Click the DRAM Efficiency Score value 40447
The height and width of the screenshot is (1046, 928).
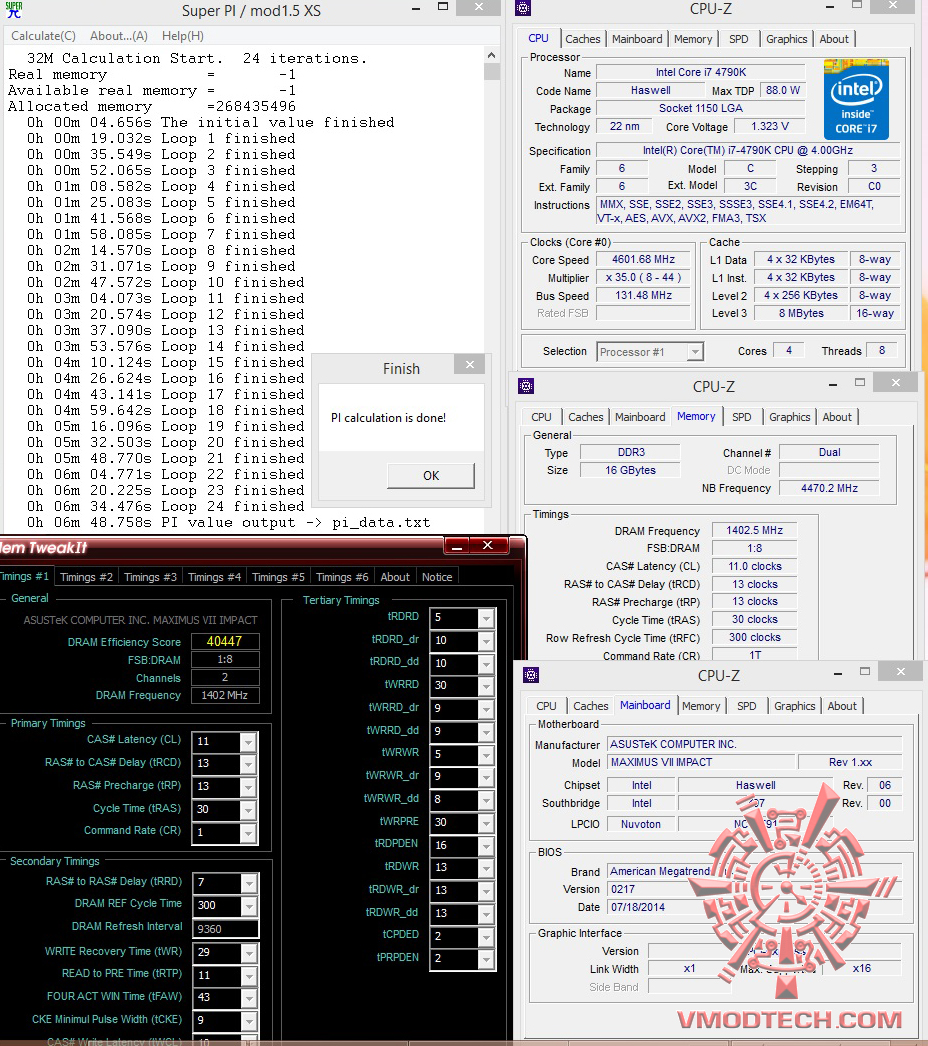pyautogui.click(x=225, y=641)
